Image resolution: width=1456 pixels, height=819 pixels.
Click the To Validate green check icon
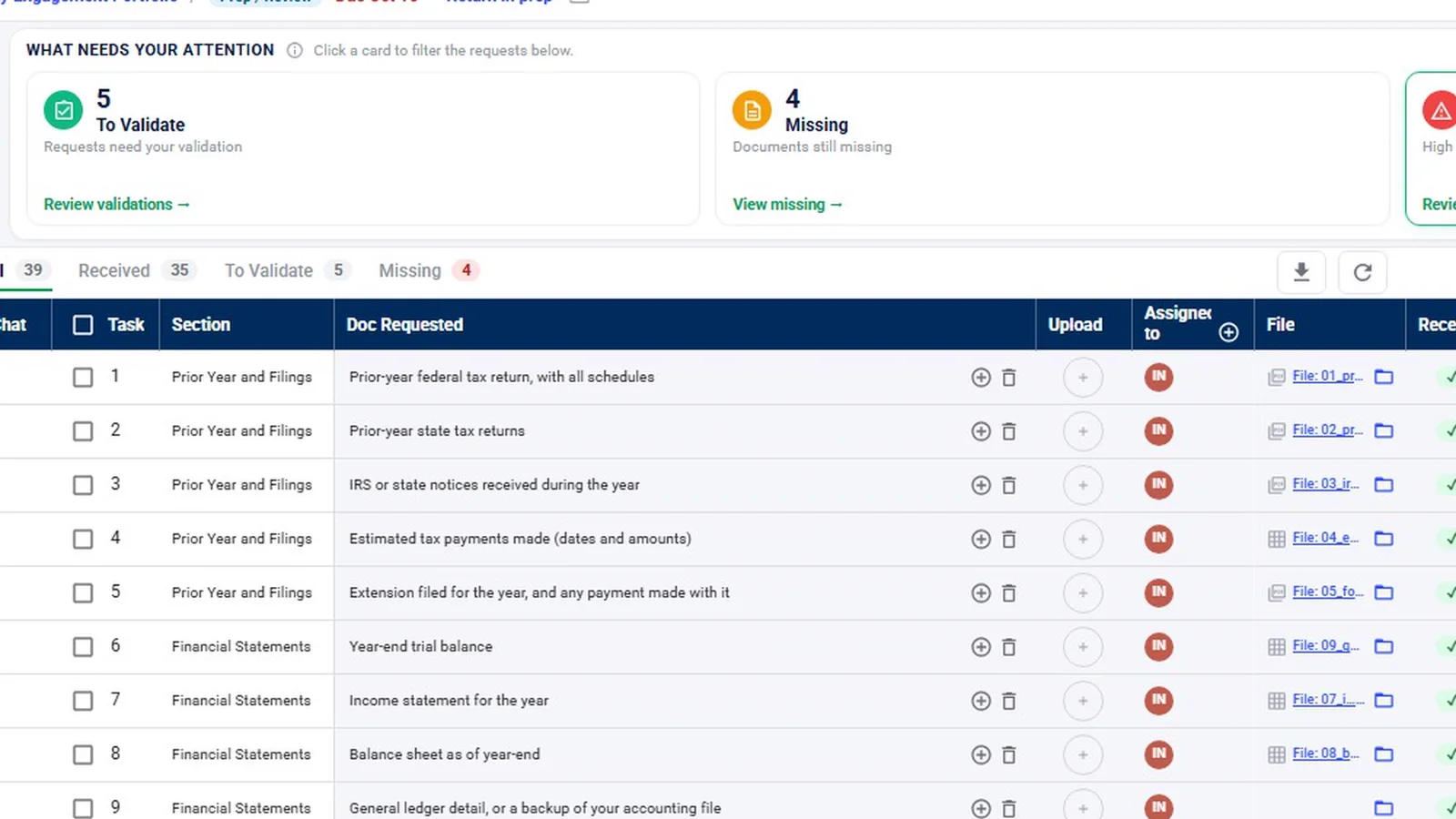64,111
